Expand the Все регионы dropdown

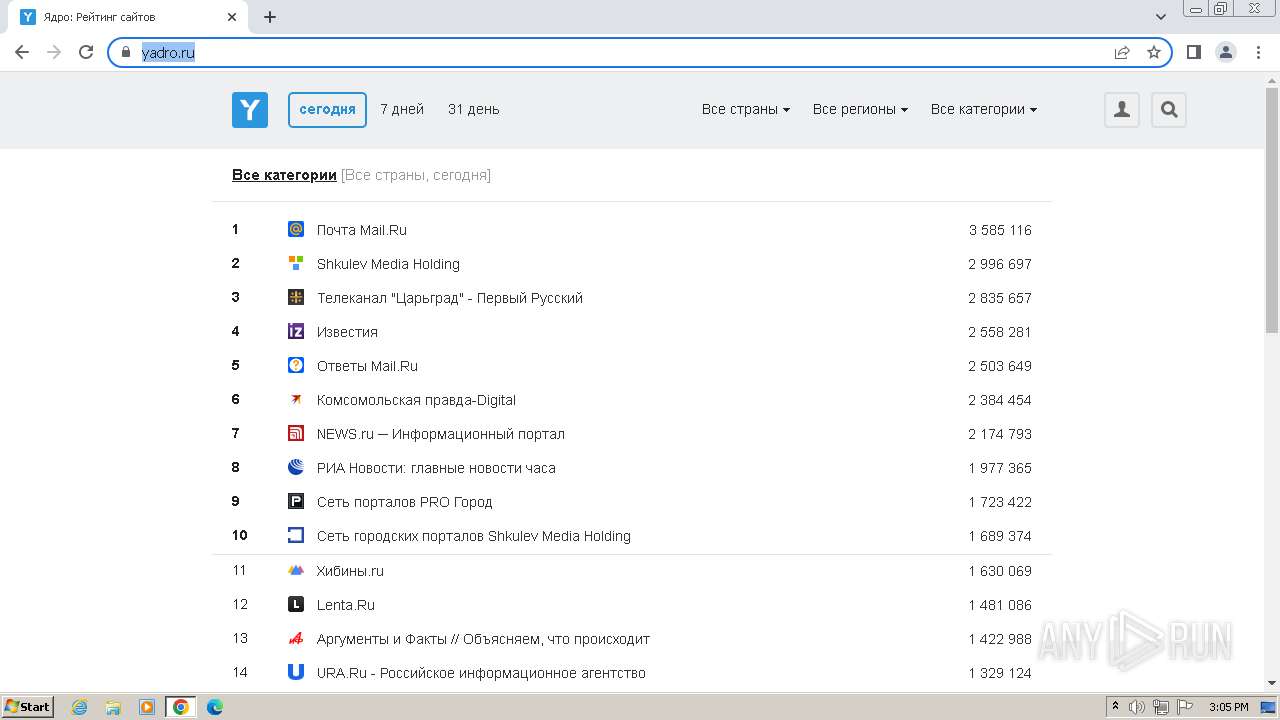click(860, 109)
